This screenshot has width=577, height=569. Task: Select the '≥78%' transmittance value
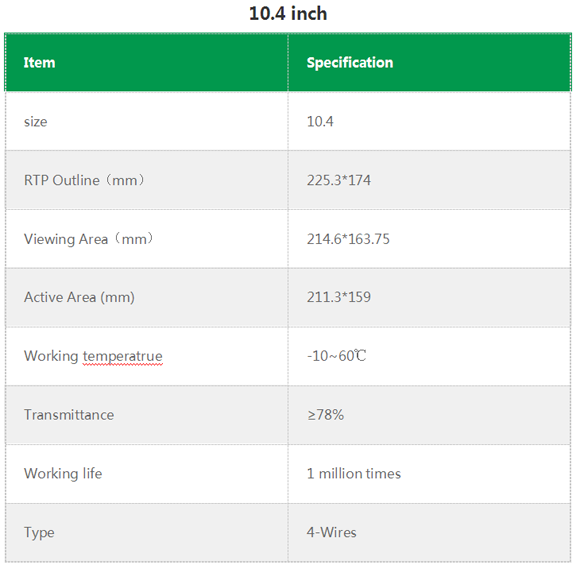point(325,415)
